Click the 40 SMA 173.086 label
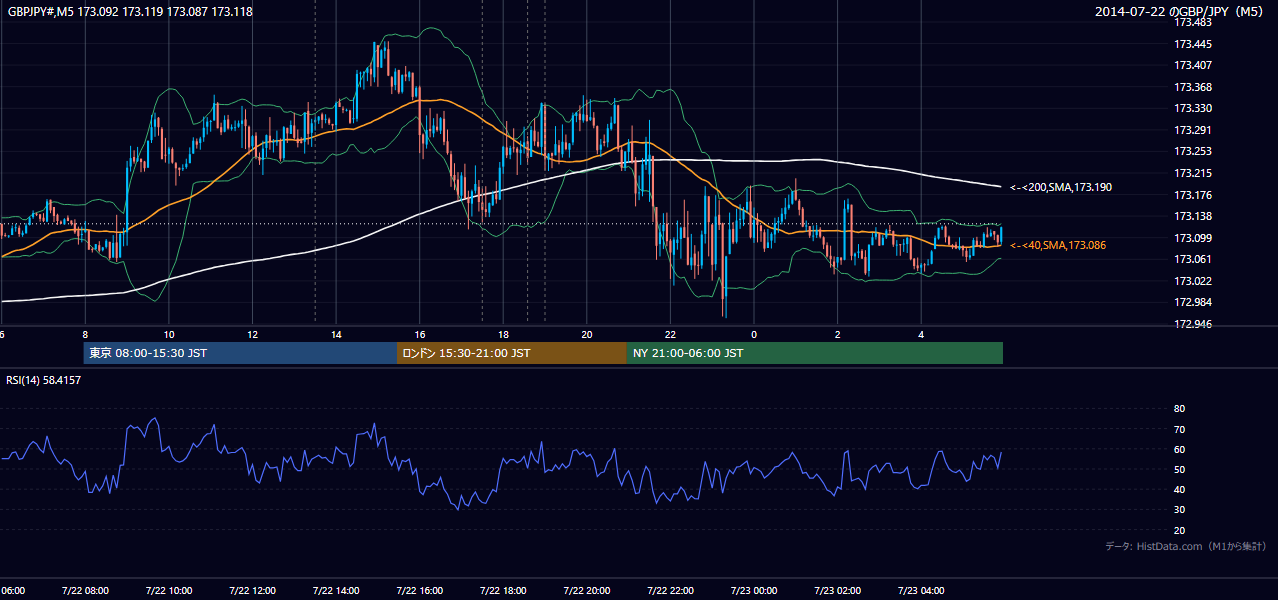This screenshot has width=1278, height=600. [1058, 245]
